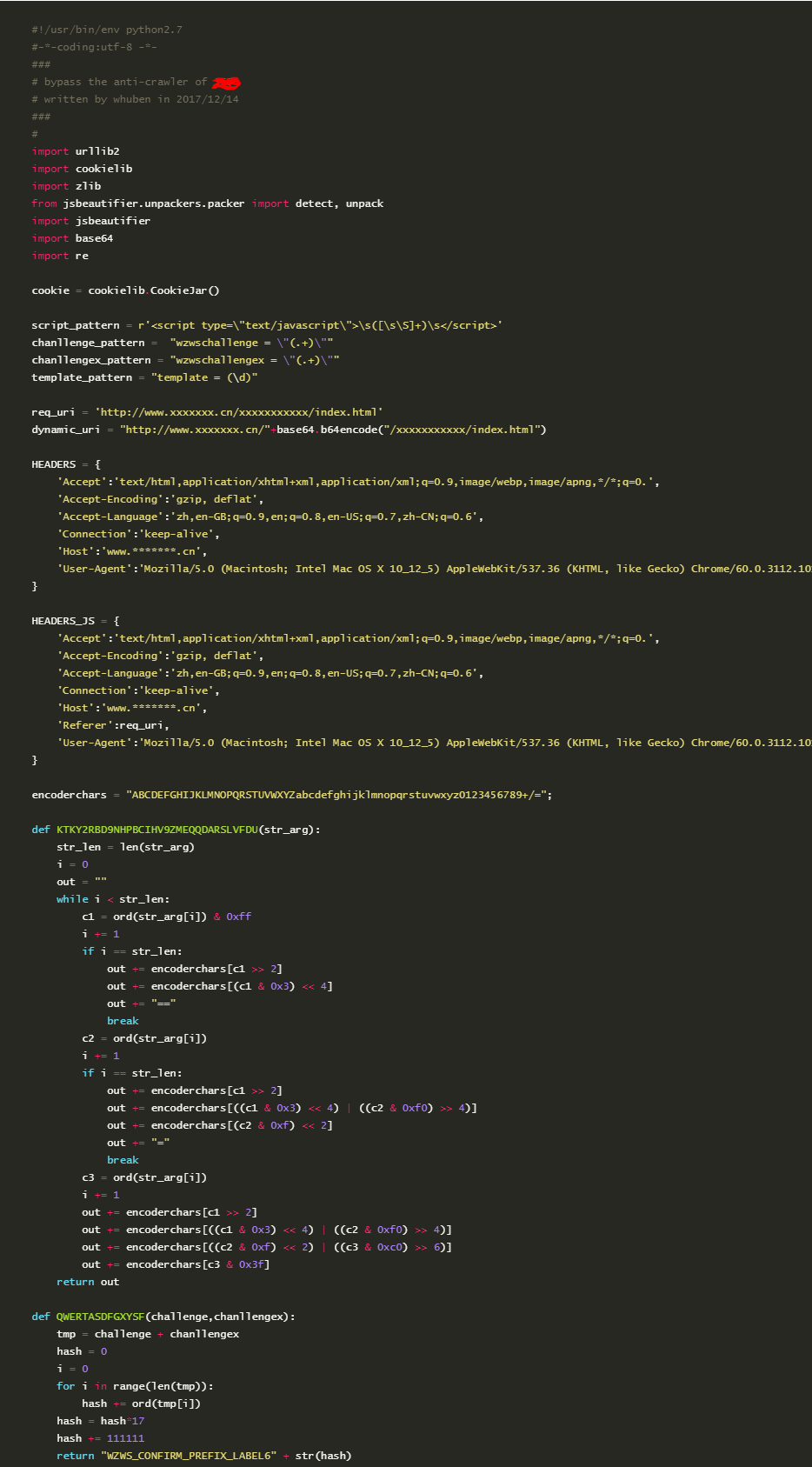Click the line 'import re'
Image resolution: width=812 pixels, height=1467 pixels.
(x=60, y=256)
